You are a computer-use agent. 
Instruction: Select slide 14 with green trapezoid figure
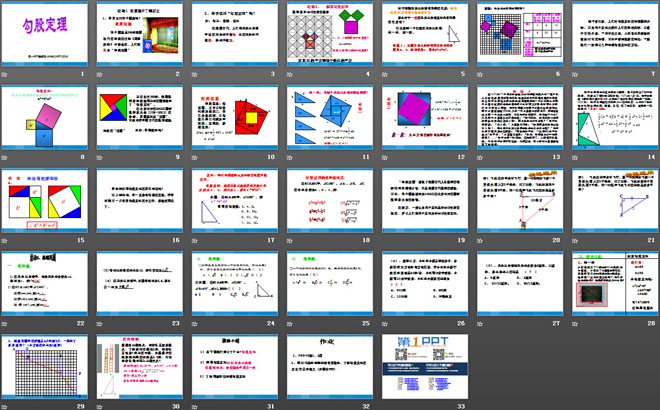tap(615, 117)
